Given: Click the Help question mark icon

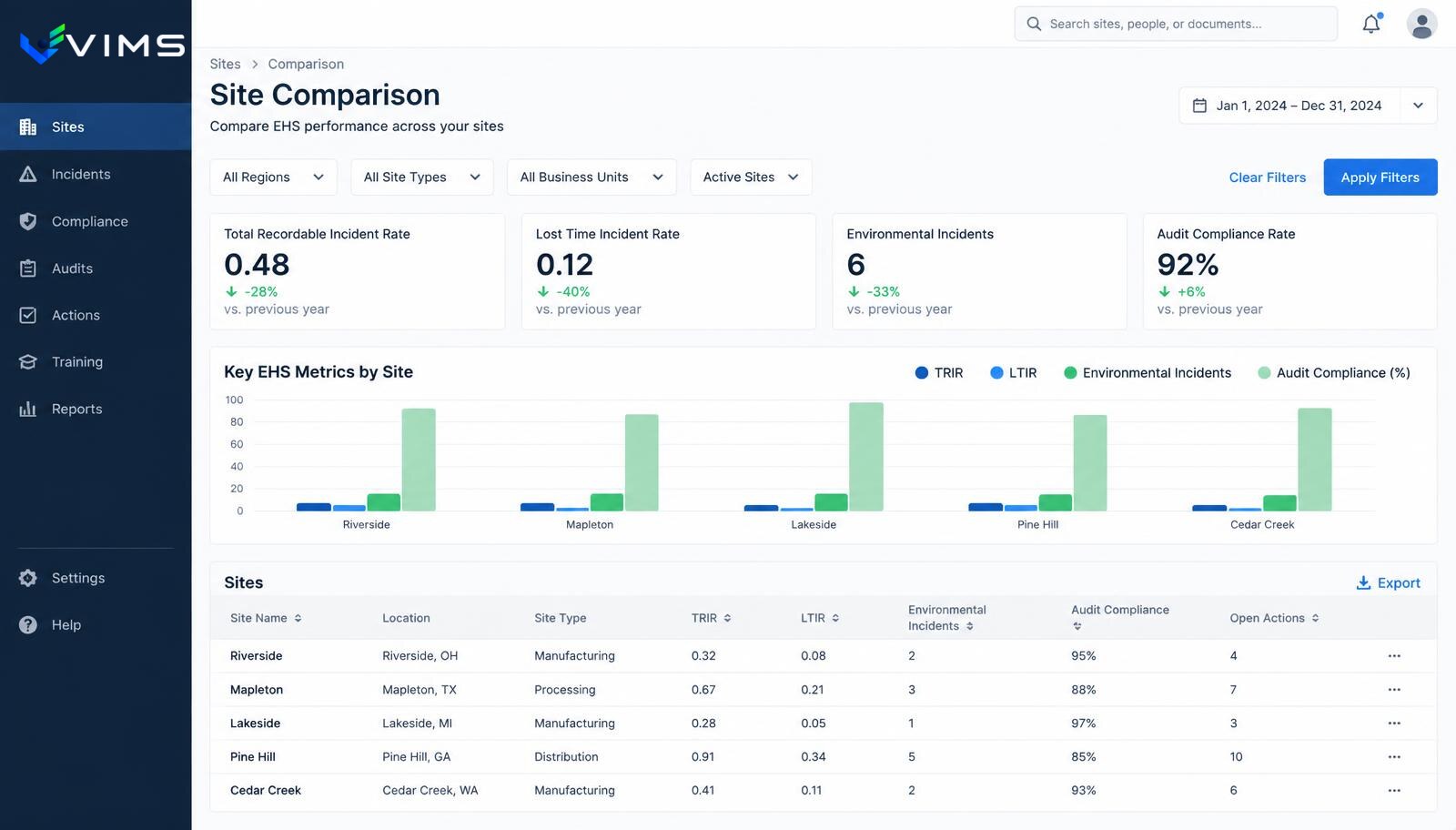Looking at the screenshot, I should point(28,624).
